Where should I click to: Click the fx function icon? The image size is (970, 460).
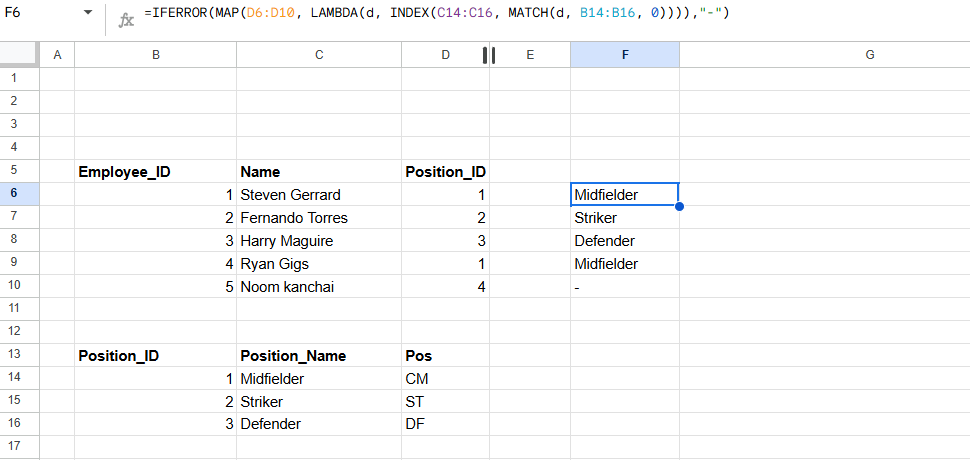(126, 20)
